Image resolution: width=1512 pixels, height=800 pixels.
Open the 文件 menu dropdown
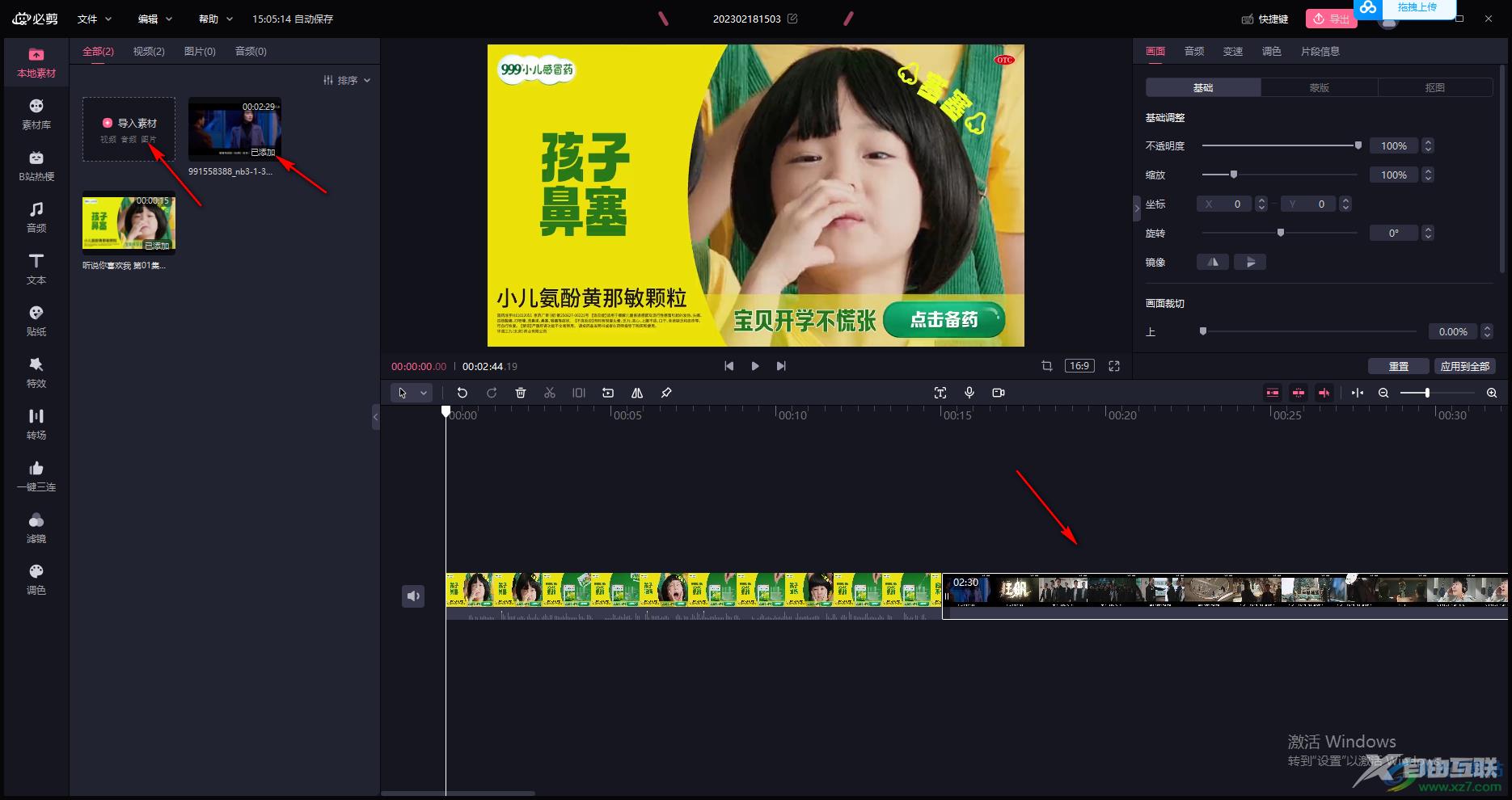(95, 19)
